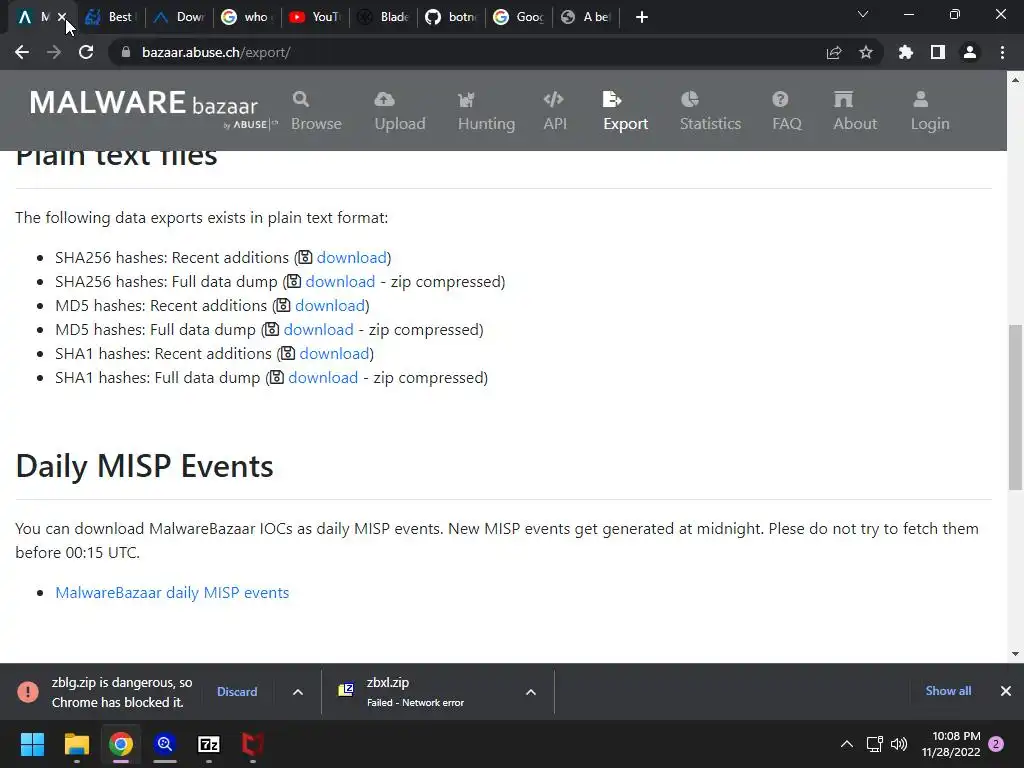Discard the blocked zblg.zip download
This screenshot has height=768, width=1024.
pyautogui.click(x=237, y=692)
